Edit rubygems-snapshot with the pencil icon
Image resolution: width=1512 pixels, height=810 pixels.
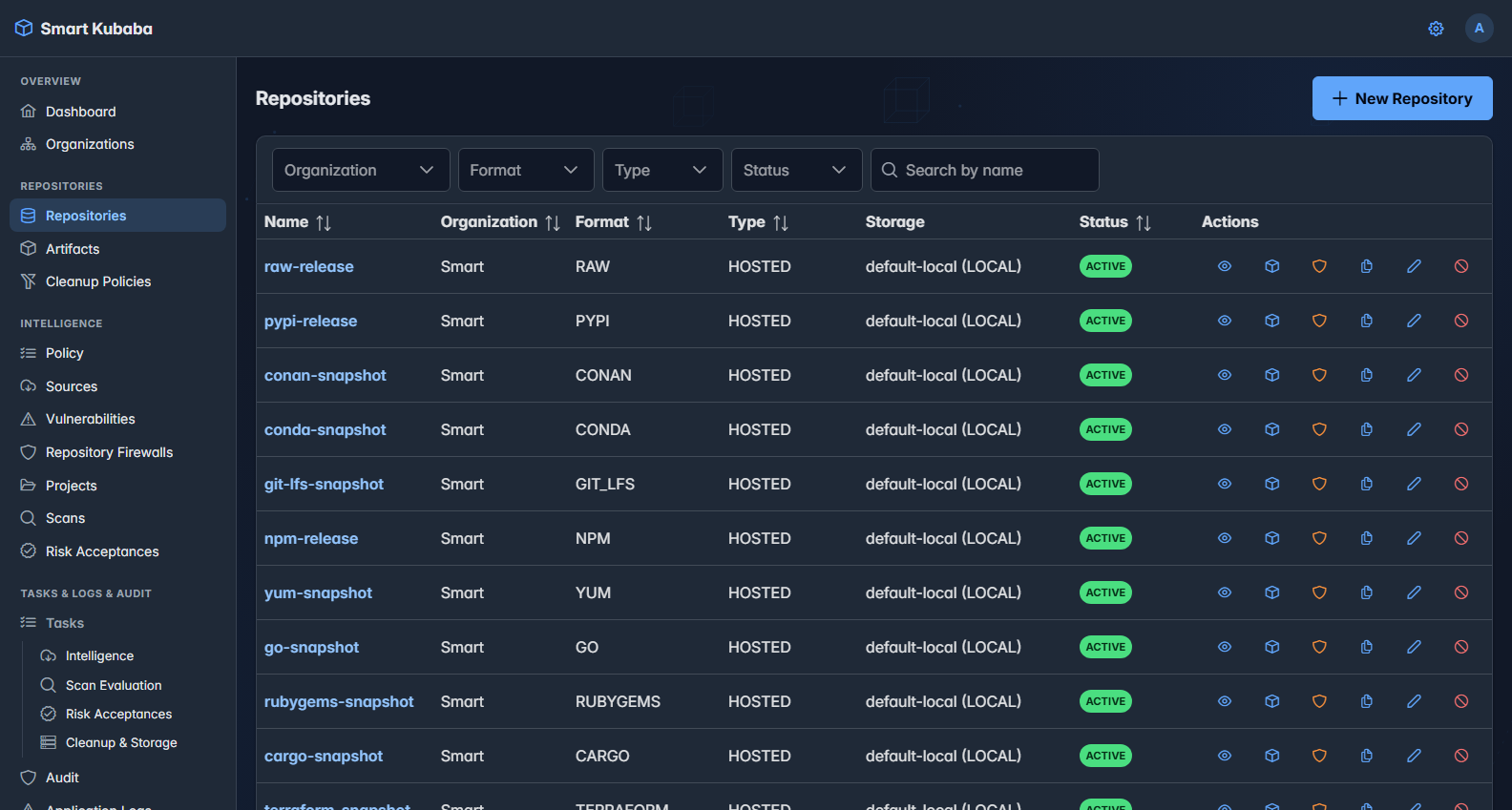point(1414,701)
